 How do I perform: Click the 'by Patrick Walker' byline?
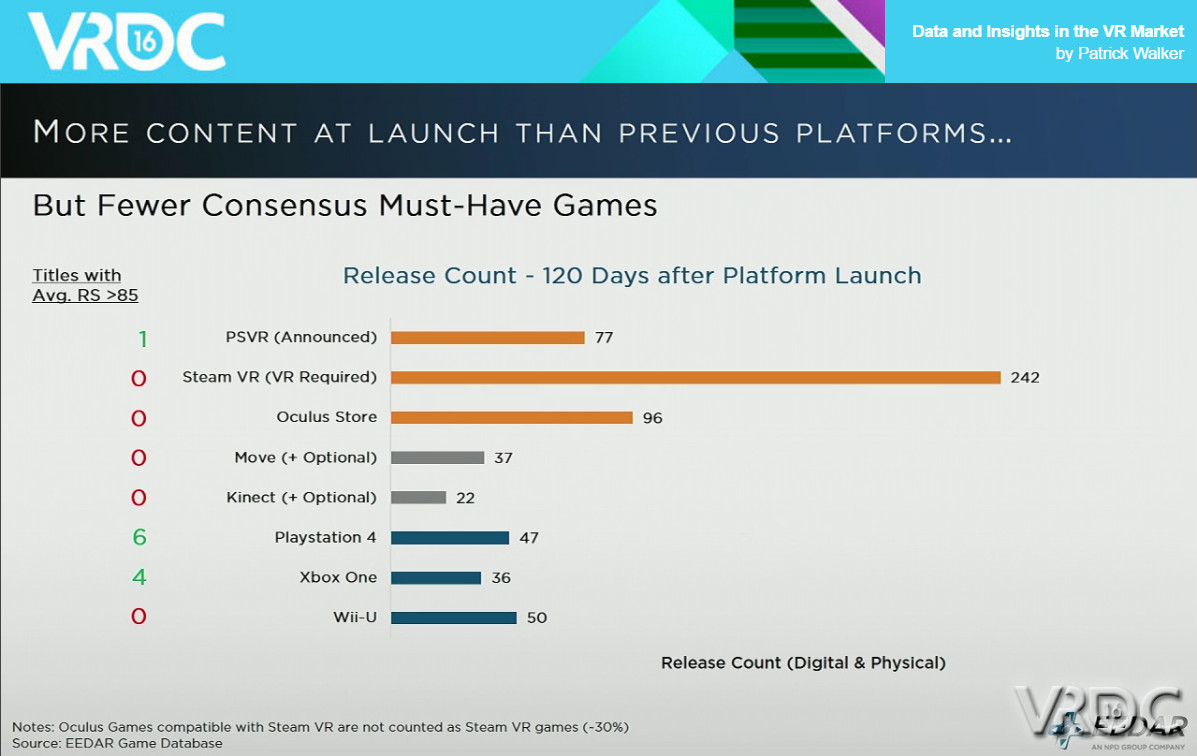pyautogui.click(x=1119, y=53)
